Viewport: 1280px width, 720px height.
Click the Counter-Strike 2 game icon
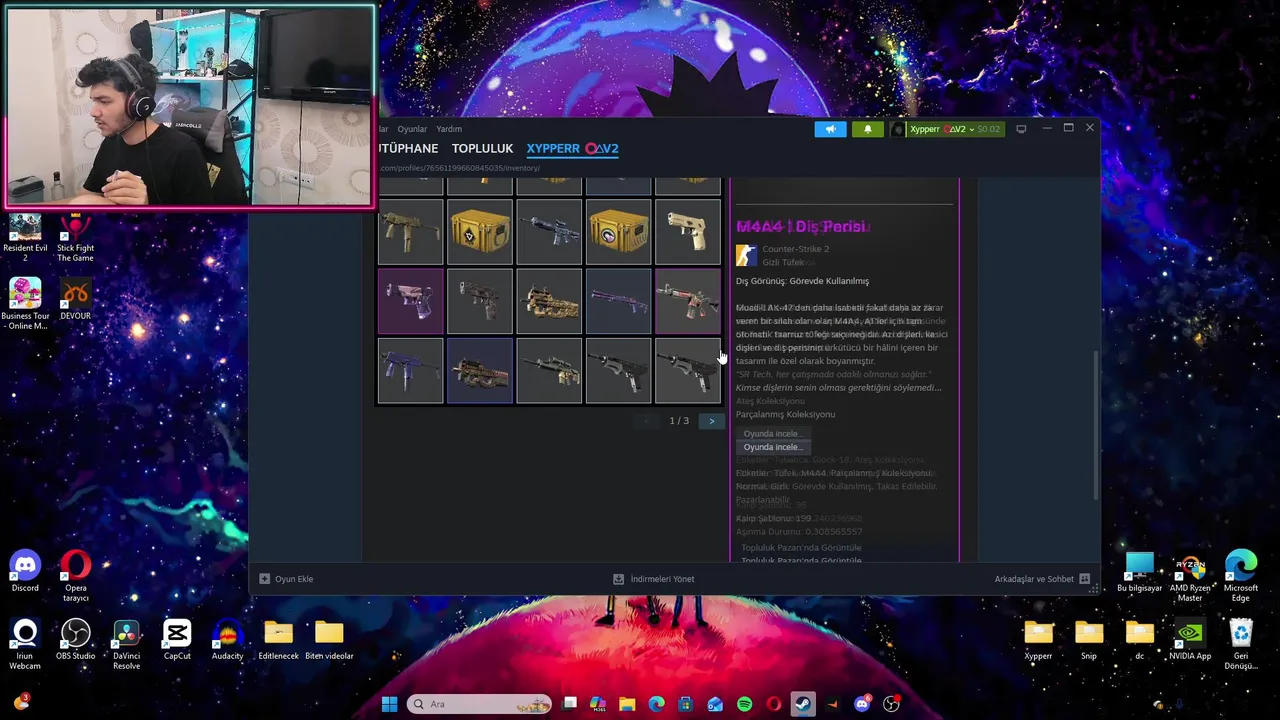[x=746, y=255]
